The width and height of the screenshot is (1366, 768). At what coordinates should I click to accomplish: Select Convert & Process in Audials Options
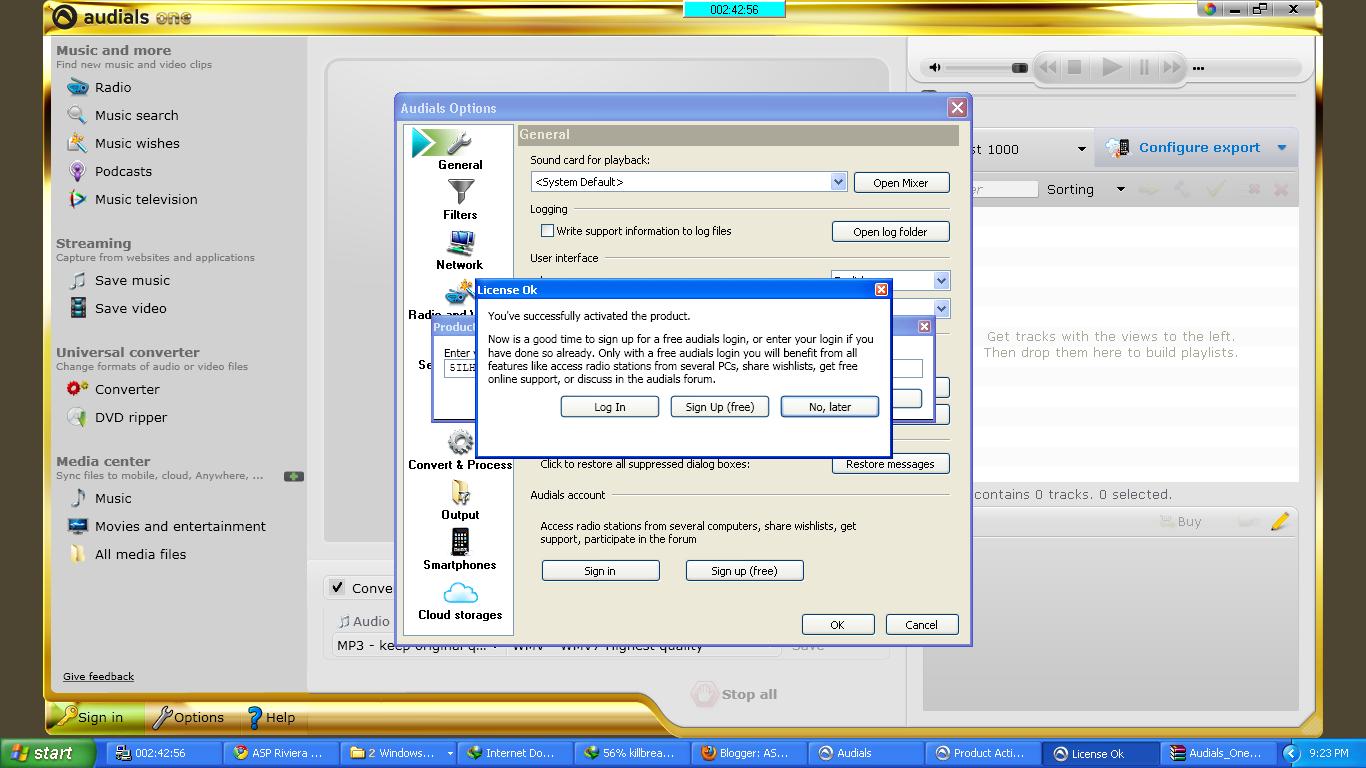coord(460,450)
